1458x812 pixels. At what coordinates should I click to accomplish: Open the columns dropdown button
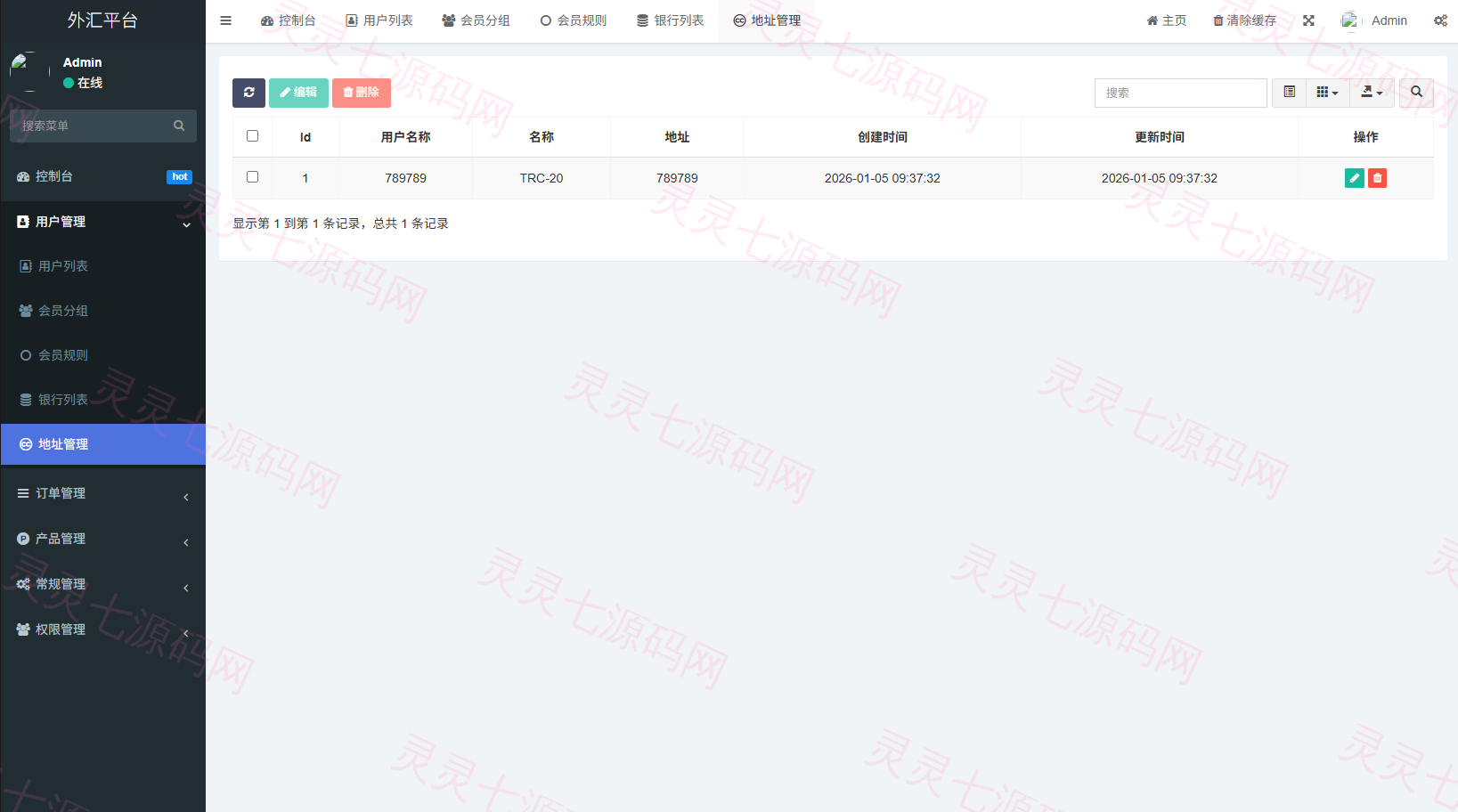(x=1327, y=93)
